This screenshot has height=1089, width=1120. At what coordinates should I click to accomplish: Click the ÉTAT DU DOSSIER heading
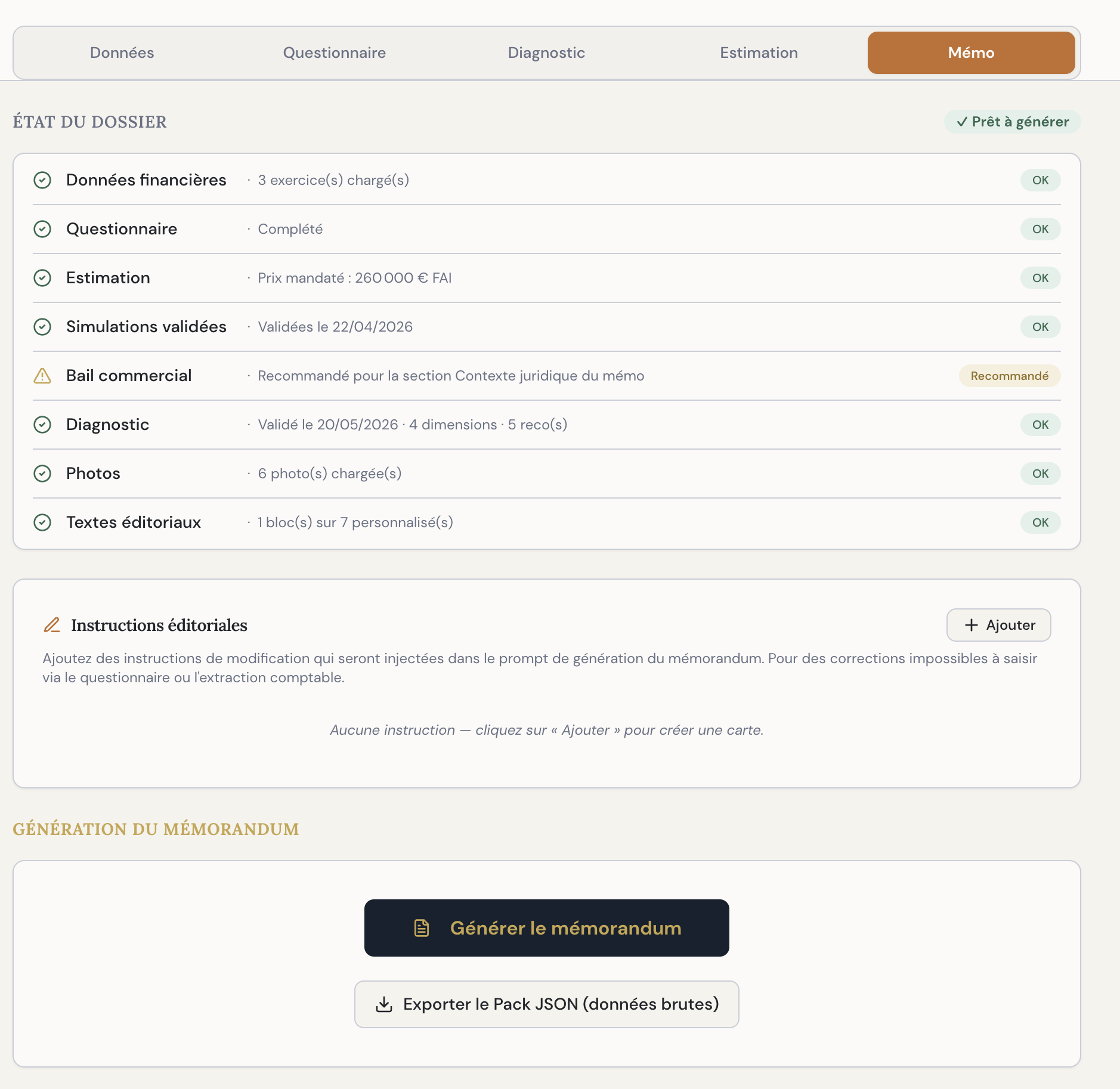tap(90, 122)
